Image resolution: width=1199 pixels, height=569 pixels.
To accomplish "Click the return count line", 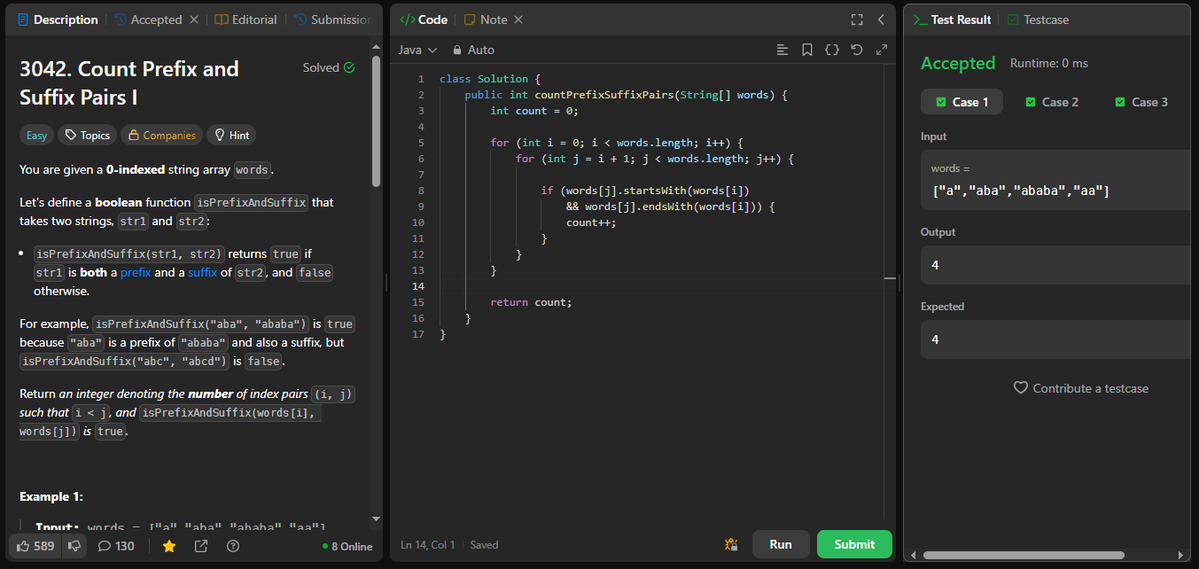I will 531,302.
